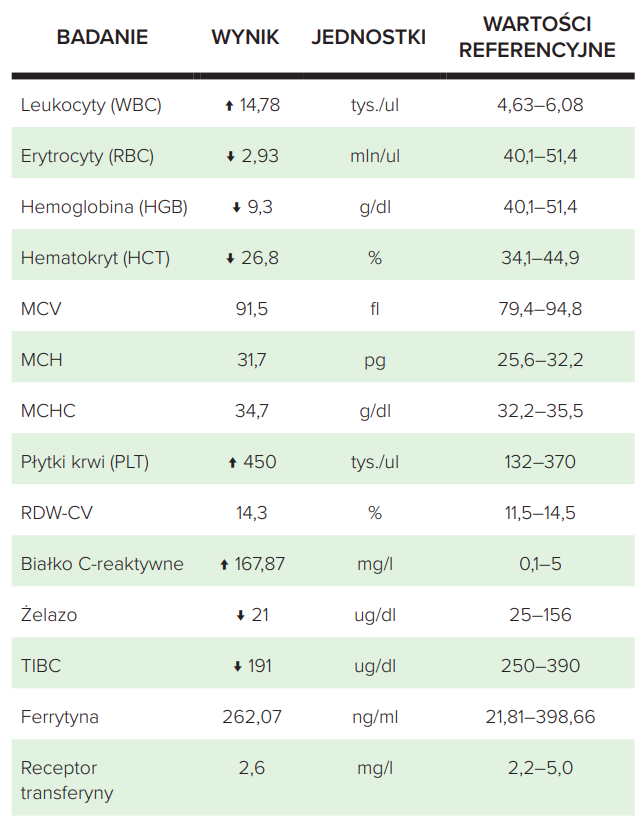This screenshot has width=643, height=828.
Task: Click the down arrow next to Hemoglobina value
Action: tap(236, 207)
